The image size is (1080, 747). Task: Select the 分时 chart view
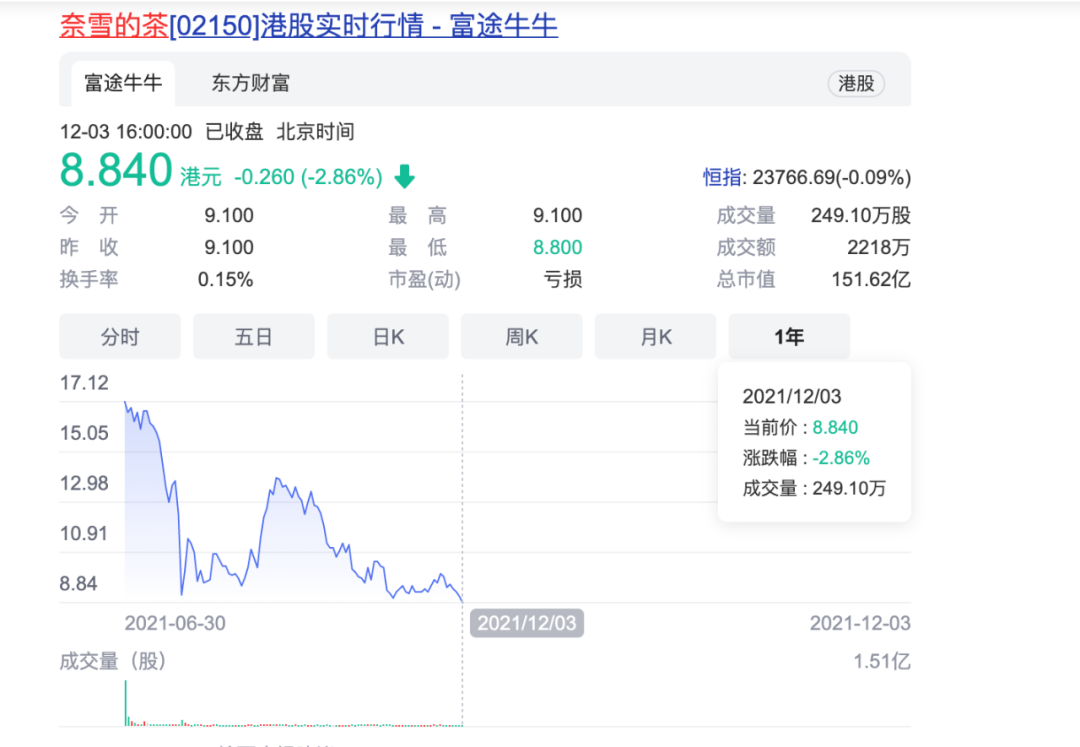[x=120, y=337]
